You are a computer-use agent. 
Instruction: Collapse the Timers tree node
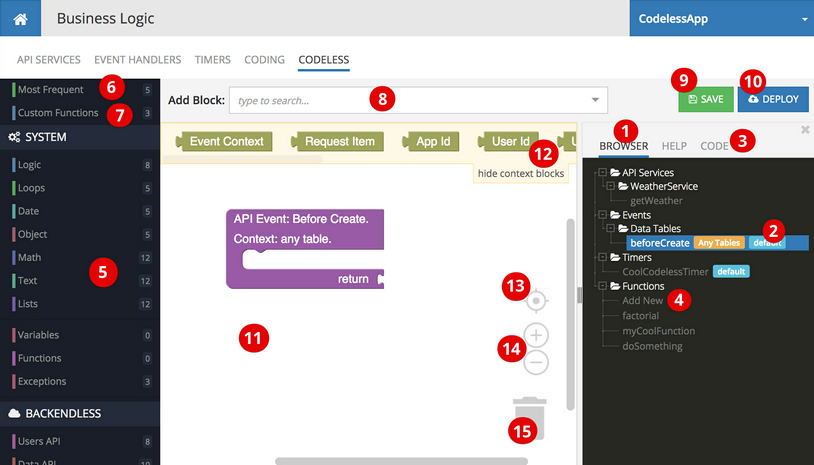click(x=602, y=257)
